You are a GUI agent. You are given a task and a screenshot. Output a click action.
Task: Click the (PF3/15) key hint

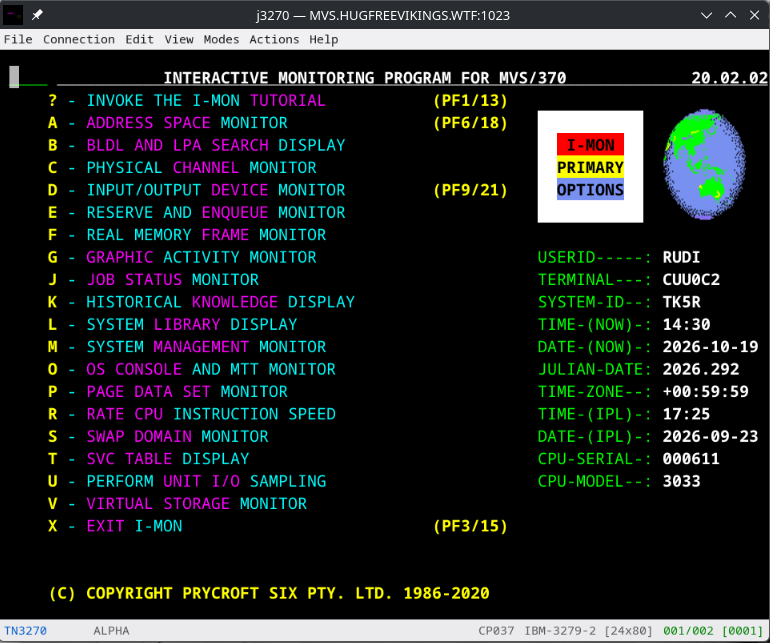click(x=470, y=526)
